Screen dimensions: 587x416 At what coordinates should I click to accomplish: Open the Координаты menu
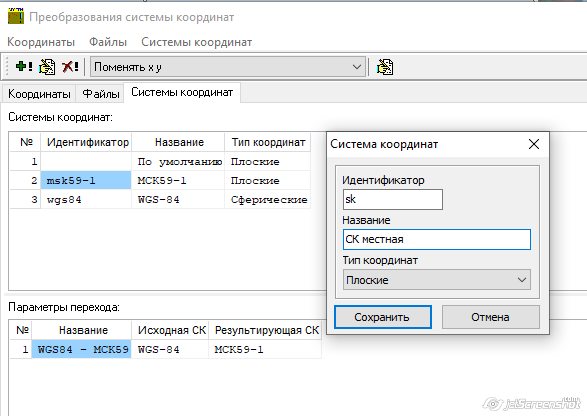coord(41,42)
